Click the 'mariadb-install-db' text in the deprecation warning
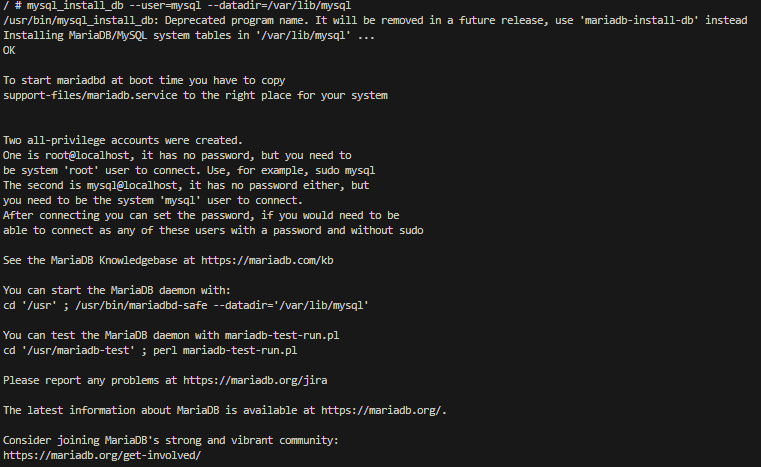761x467 pixels. (639, 20)
